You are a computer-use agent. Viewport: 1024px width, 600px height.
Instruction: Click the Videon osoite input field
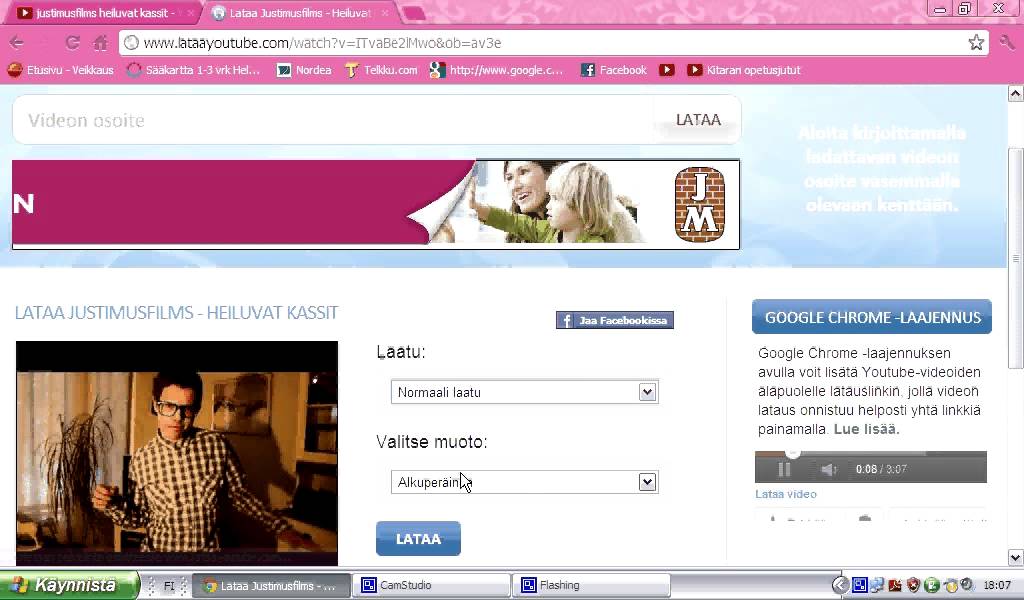(333, 120)
